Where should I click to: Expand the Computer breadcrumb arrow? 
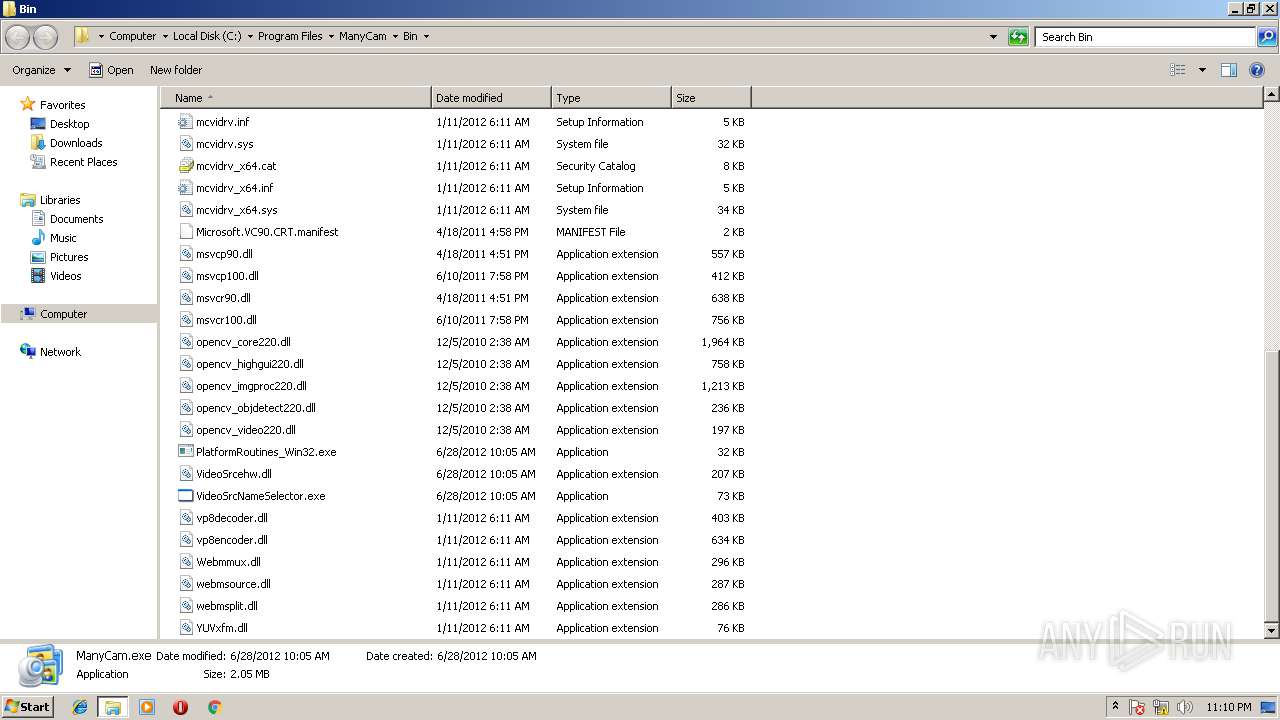pos(163,36)
